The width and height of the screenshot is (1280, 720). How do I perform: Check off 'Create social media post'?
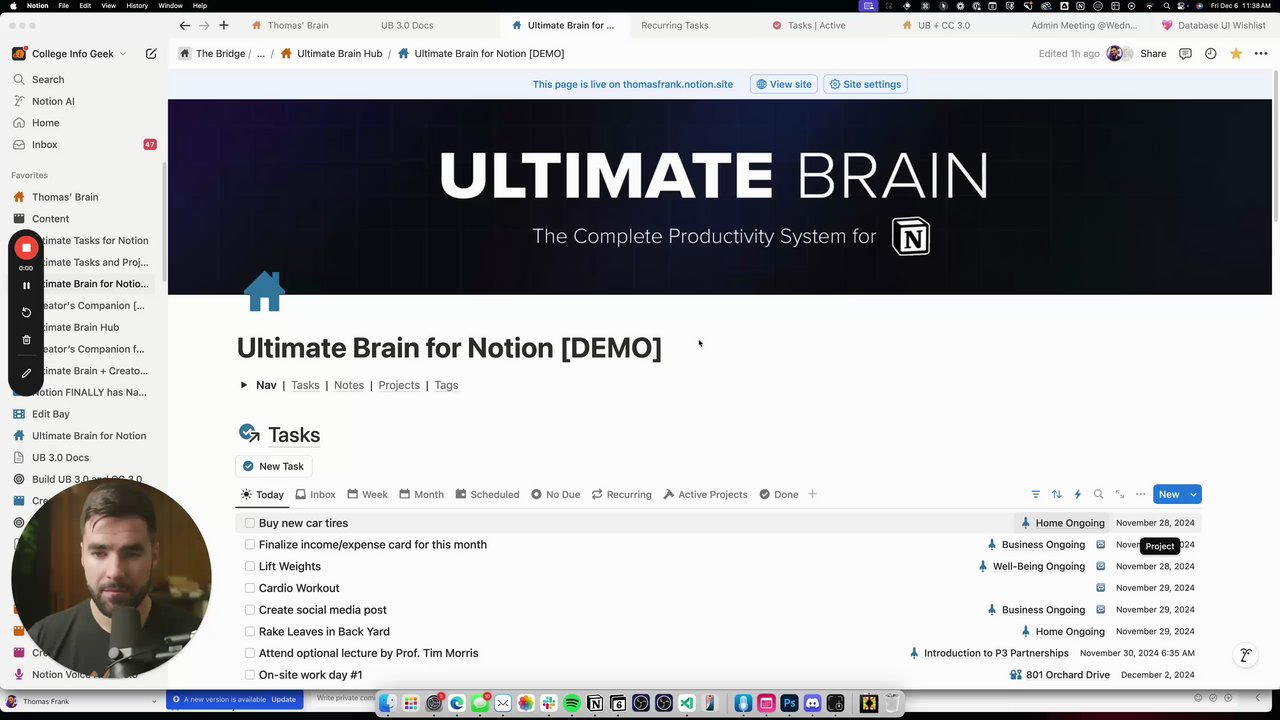pos(250,610)
